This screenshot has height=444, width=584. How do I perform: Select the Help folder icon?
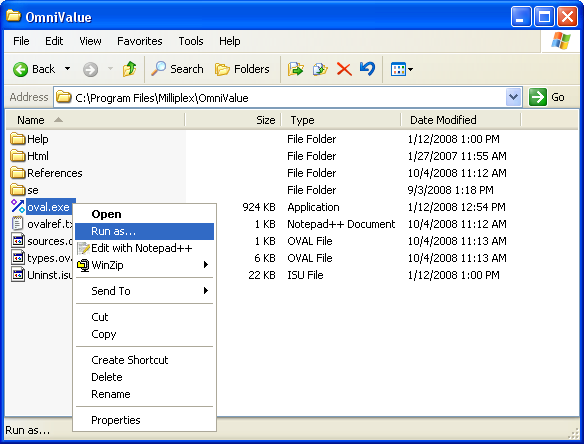tap(18, 139)
